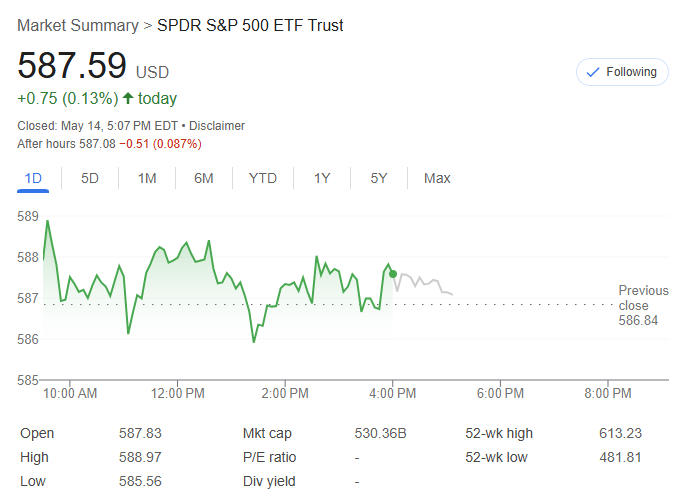Screen dimensions: 682x502
Task: Select the 1D time range tab
Action: 33,178
